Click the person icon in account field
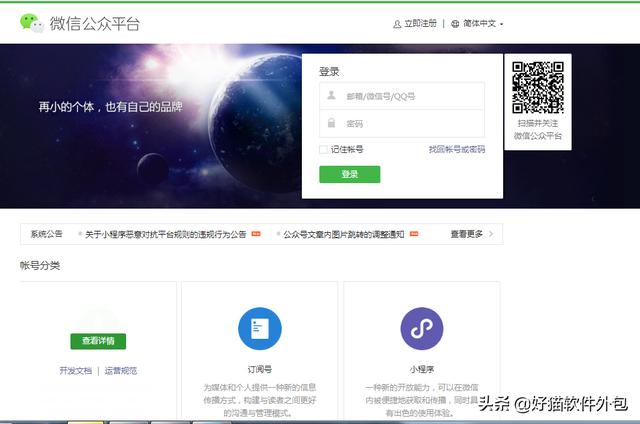640x424 pixels. coord(331,95)
